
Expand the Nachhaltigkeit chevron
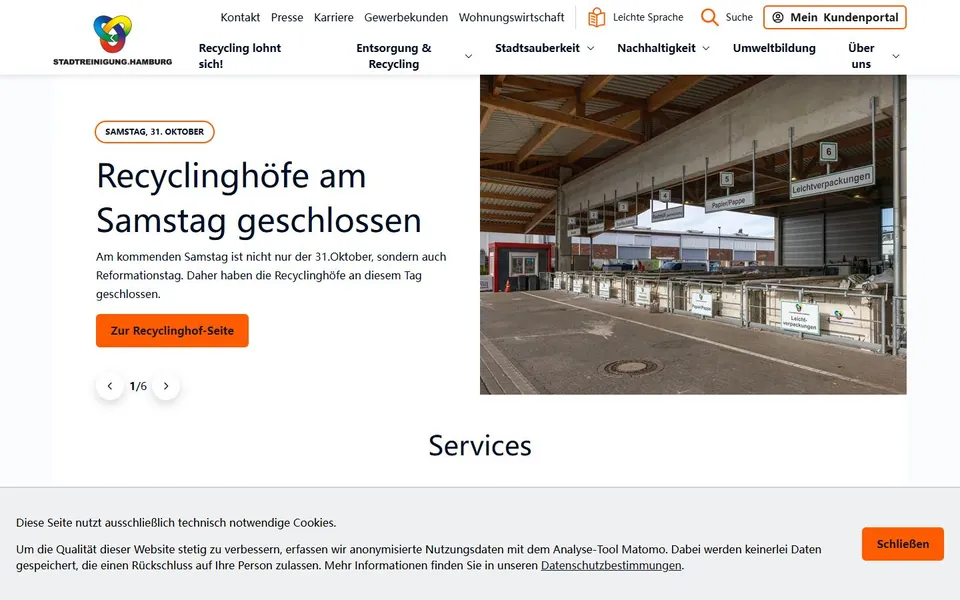706,48
